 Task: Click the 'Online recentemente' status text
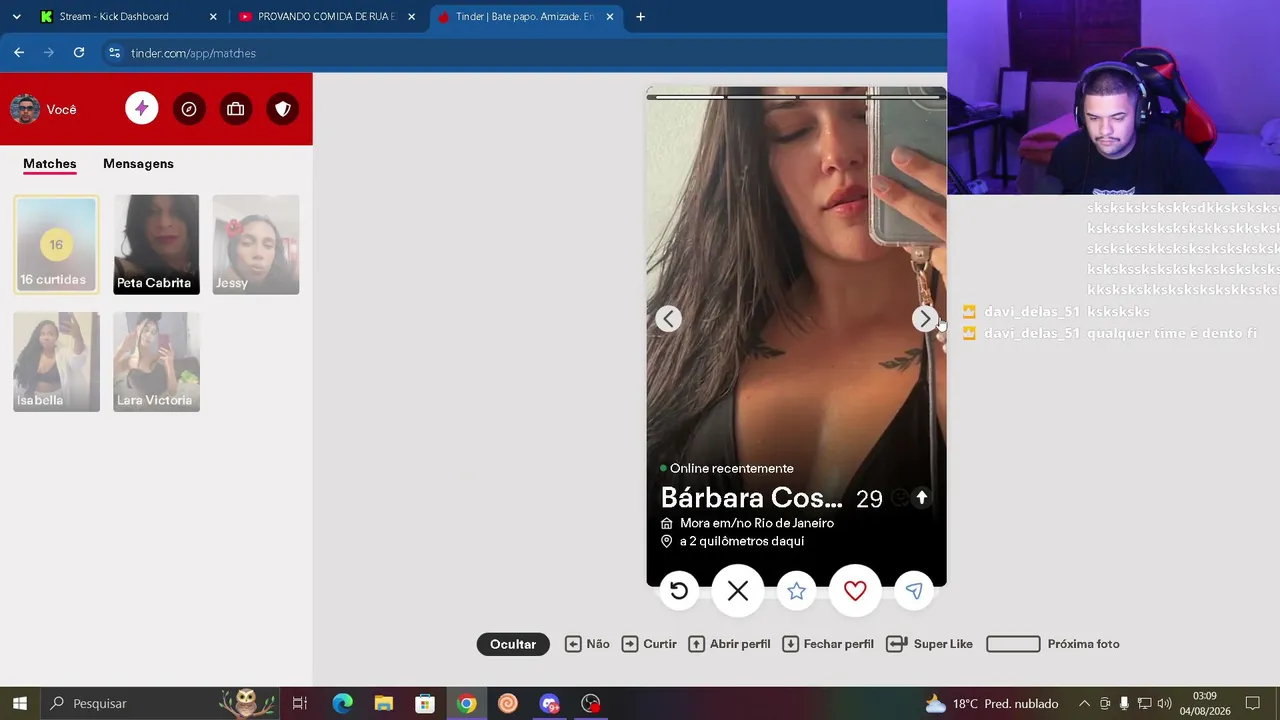(x=732, y=468)
